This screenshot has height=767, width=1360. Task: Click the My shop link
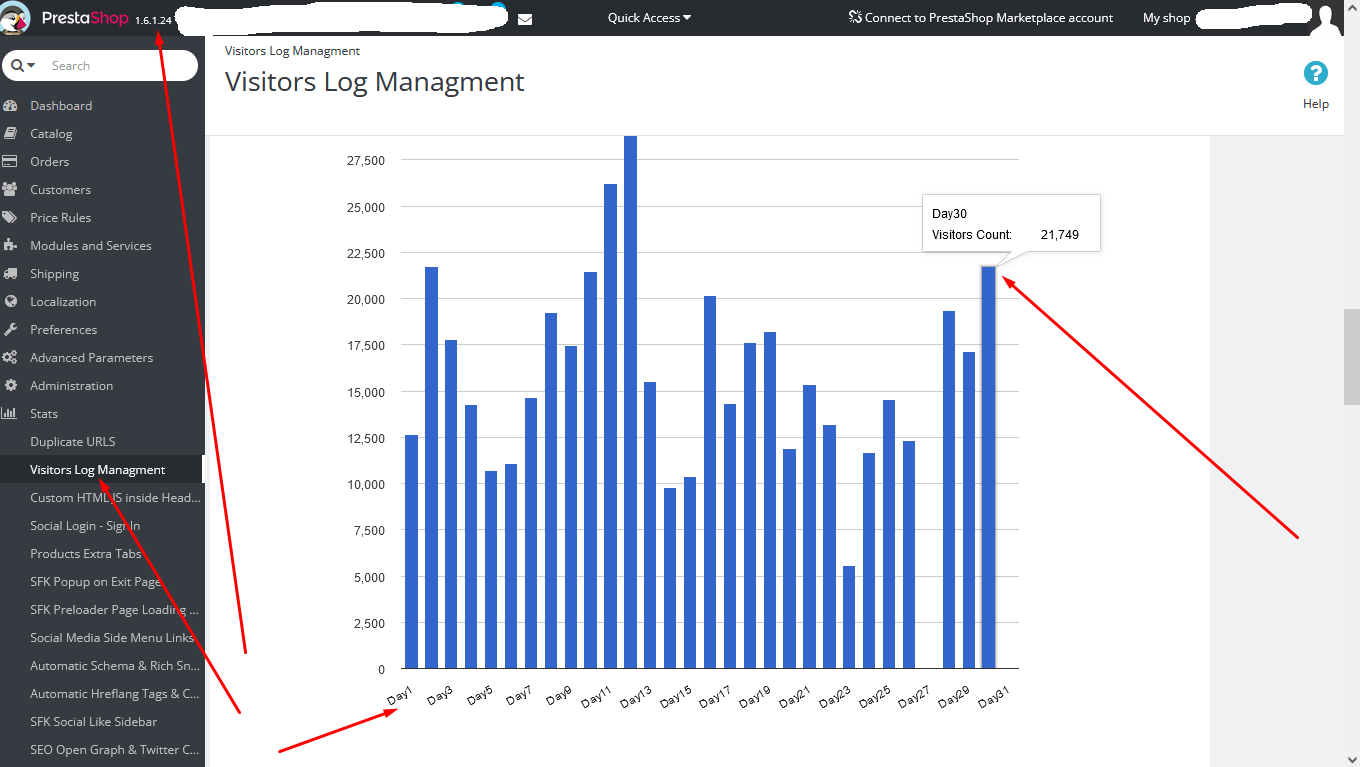coord(1167,18)
